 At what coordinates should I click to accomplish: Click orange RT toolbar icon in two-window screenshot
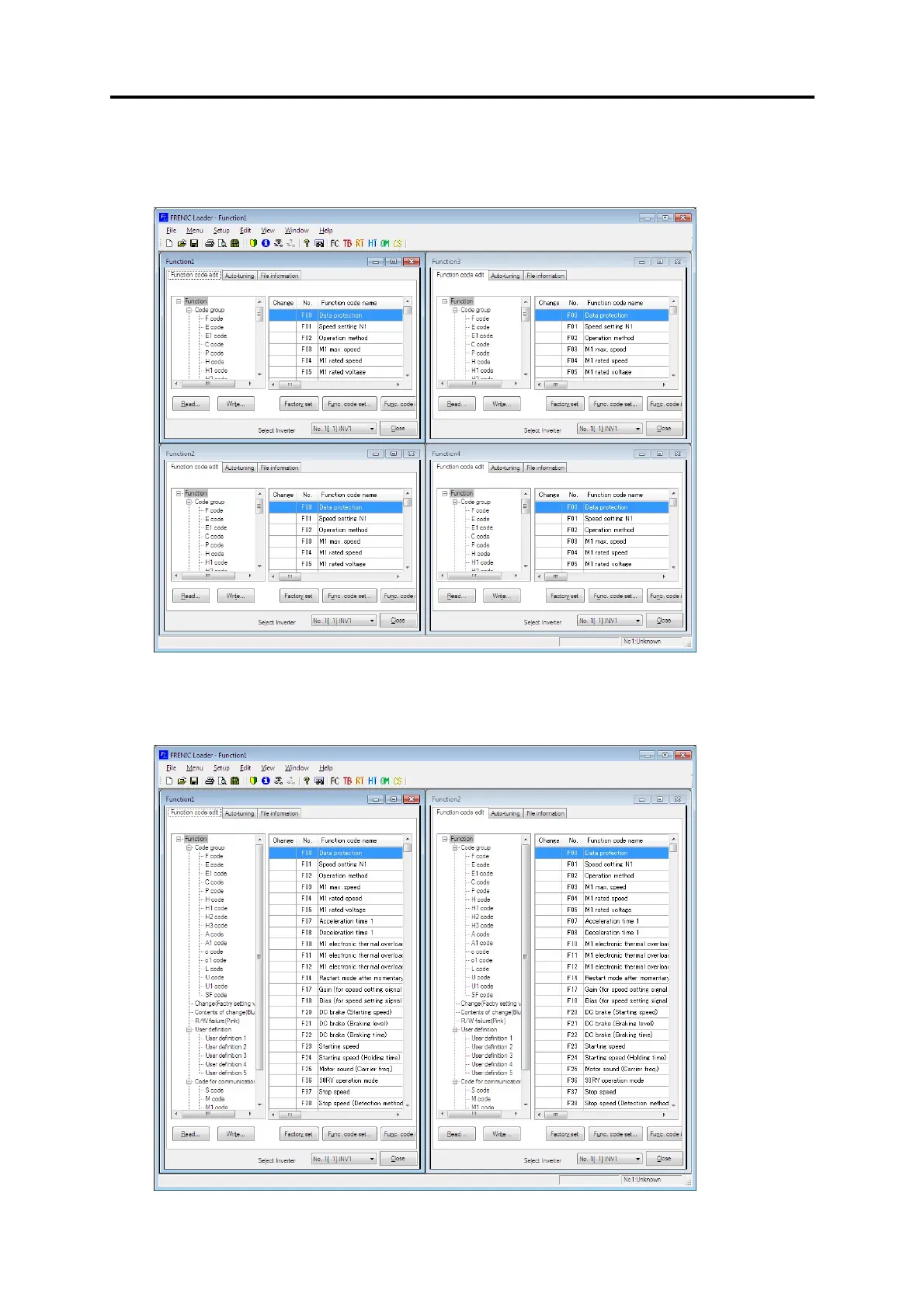[x=360, y=781]
